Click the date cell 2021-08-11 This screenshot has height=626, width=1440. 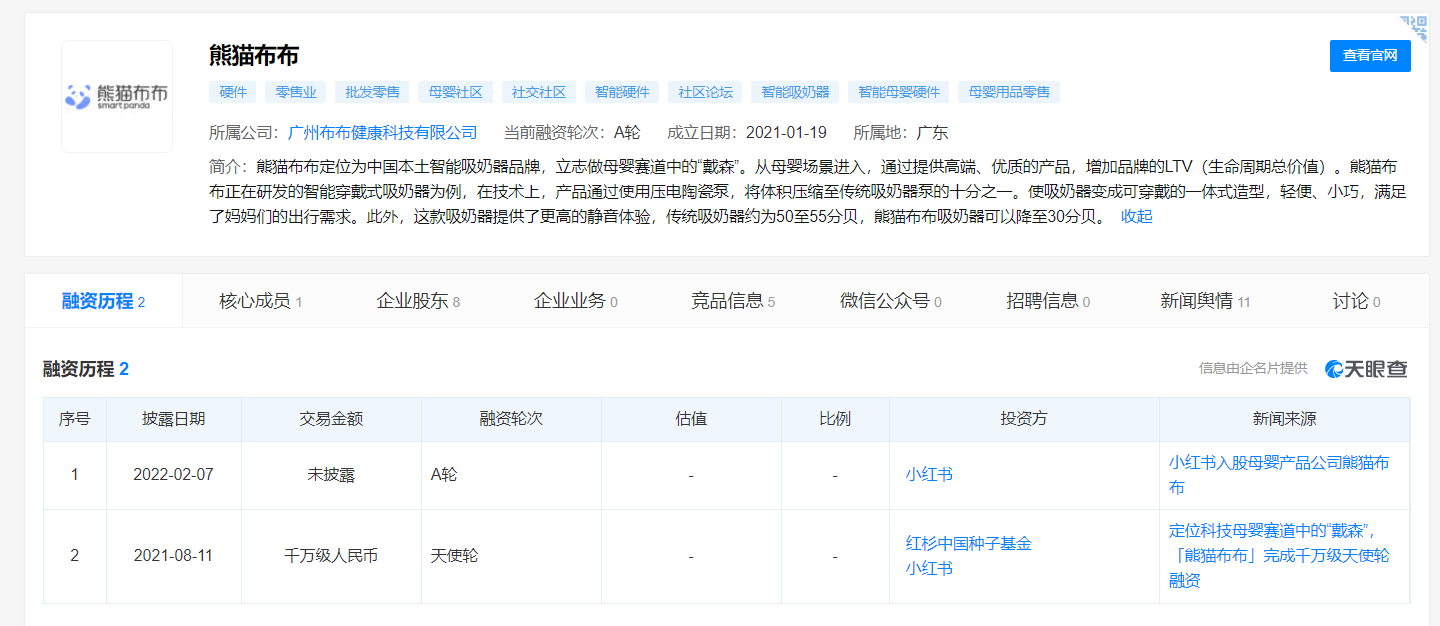tap(174, 555)
